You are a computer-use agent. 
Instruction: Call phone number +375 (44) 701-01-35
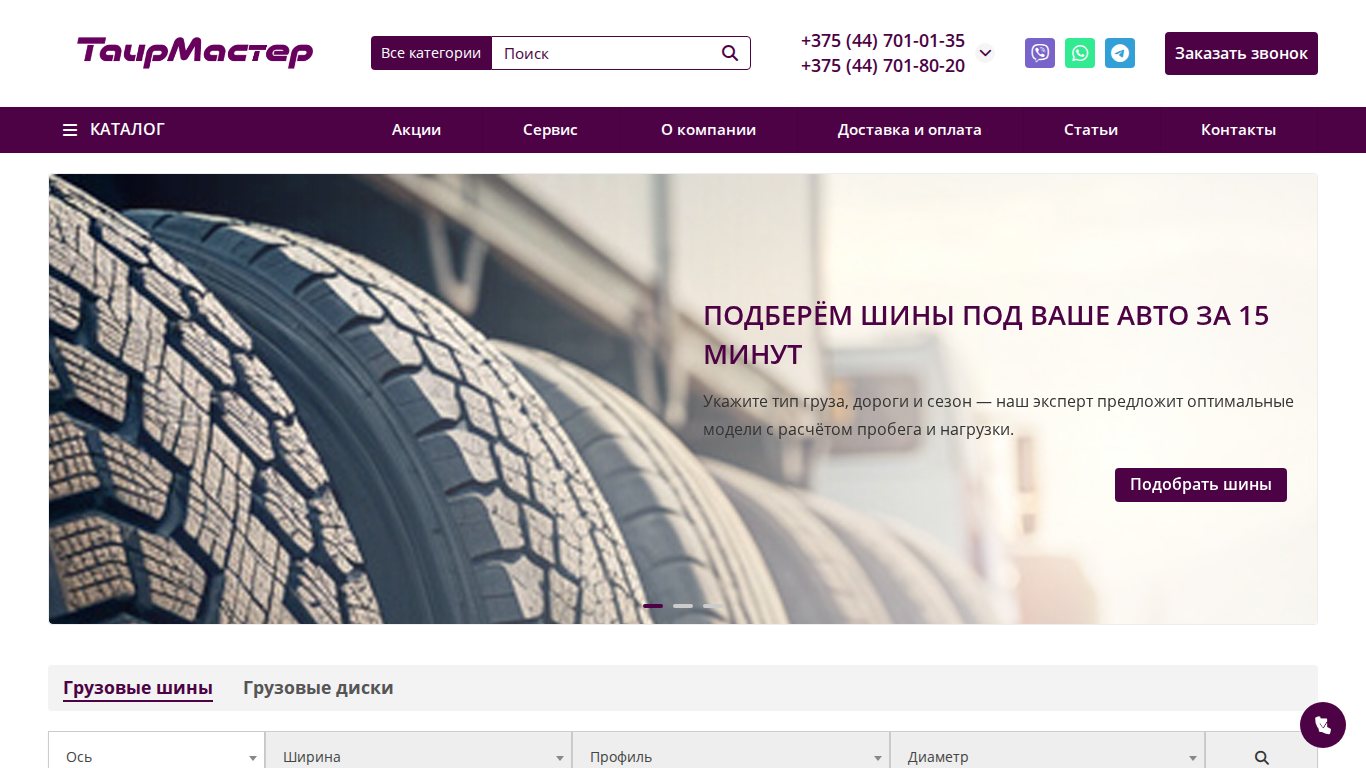tap(883, 41)
